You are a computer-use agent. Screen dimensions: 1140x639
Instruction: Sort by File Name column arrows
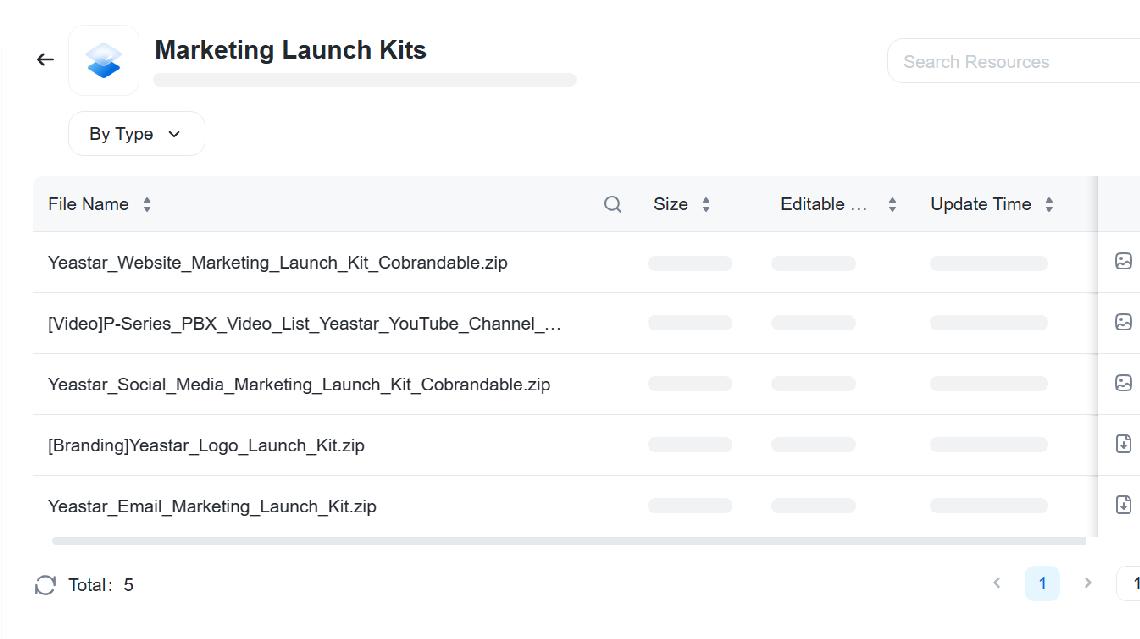coord(147,204)
